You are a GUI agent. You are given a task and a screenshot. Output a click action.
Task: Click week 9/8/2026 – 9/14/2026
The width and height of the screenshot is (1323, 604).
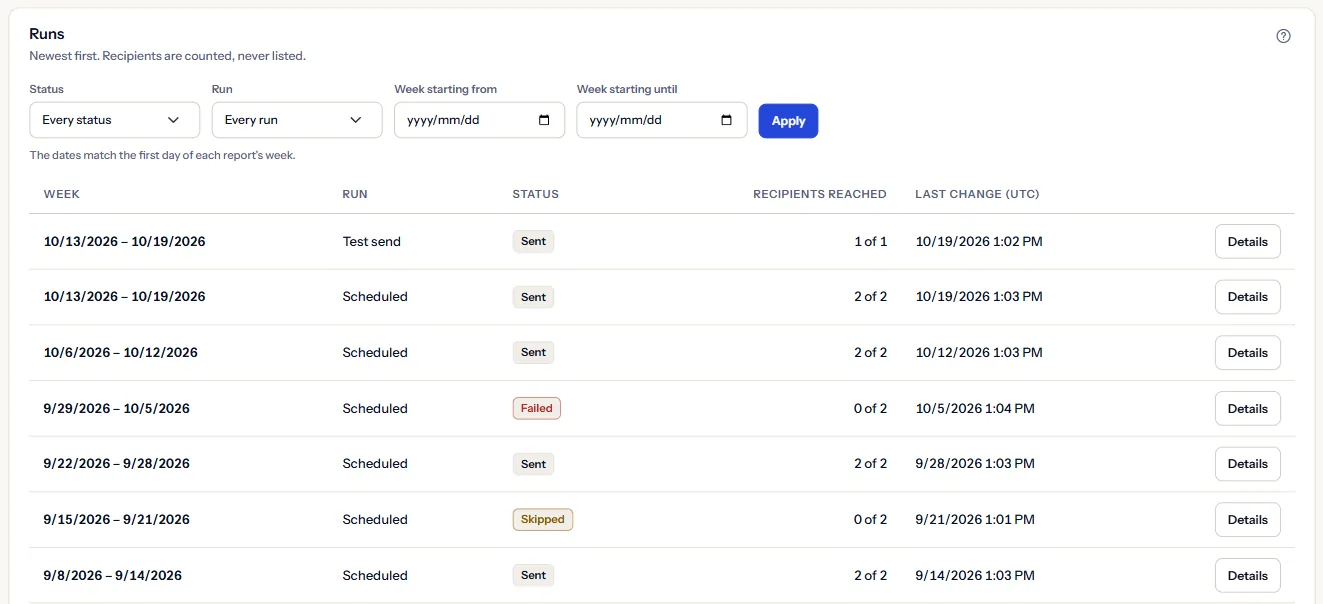click(113, 575)
